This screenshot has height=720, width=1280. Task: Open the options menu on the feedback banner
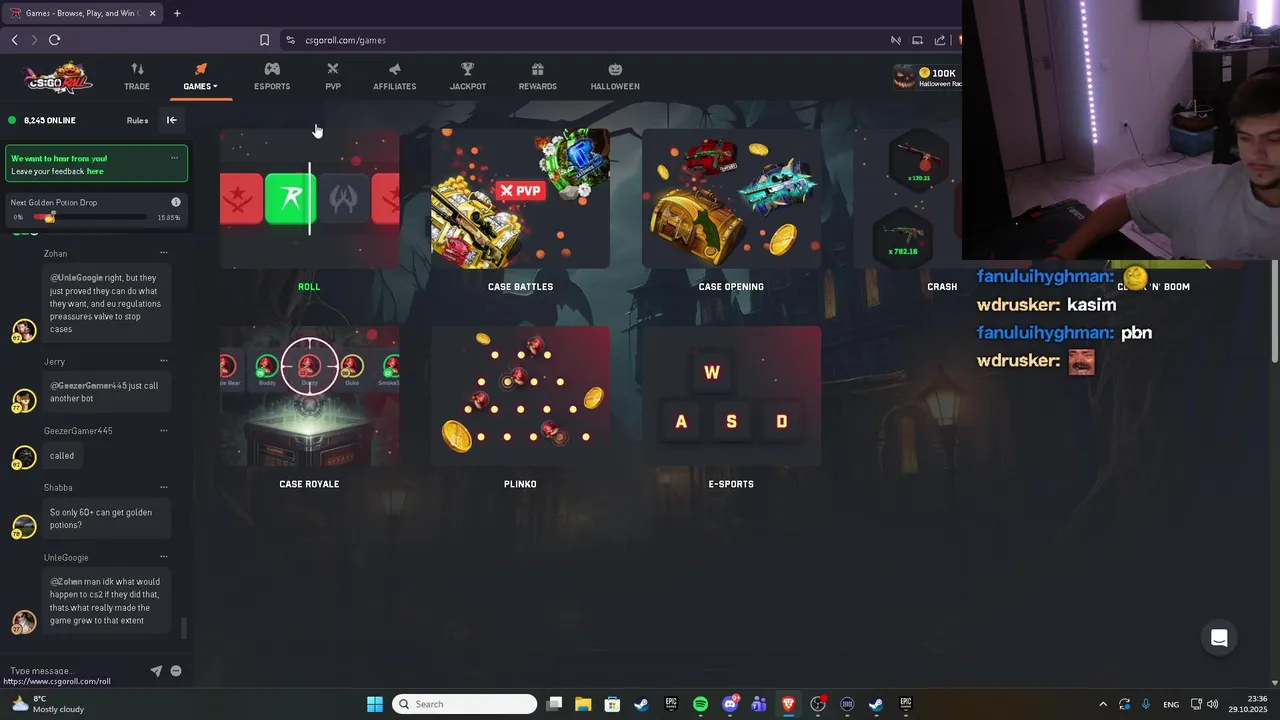(x=174, y=158)
